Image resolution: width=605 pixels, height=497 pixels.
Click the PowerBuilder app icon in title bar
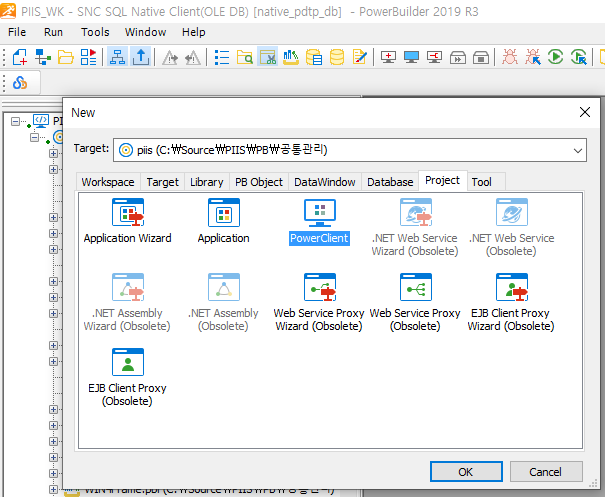tap(8, 11)
